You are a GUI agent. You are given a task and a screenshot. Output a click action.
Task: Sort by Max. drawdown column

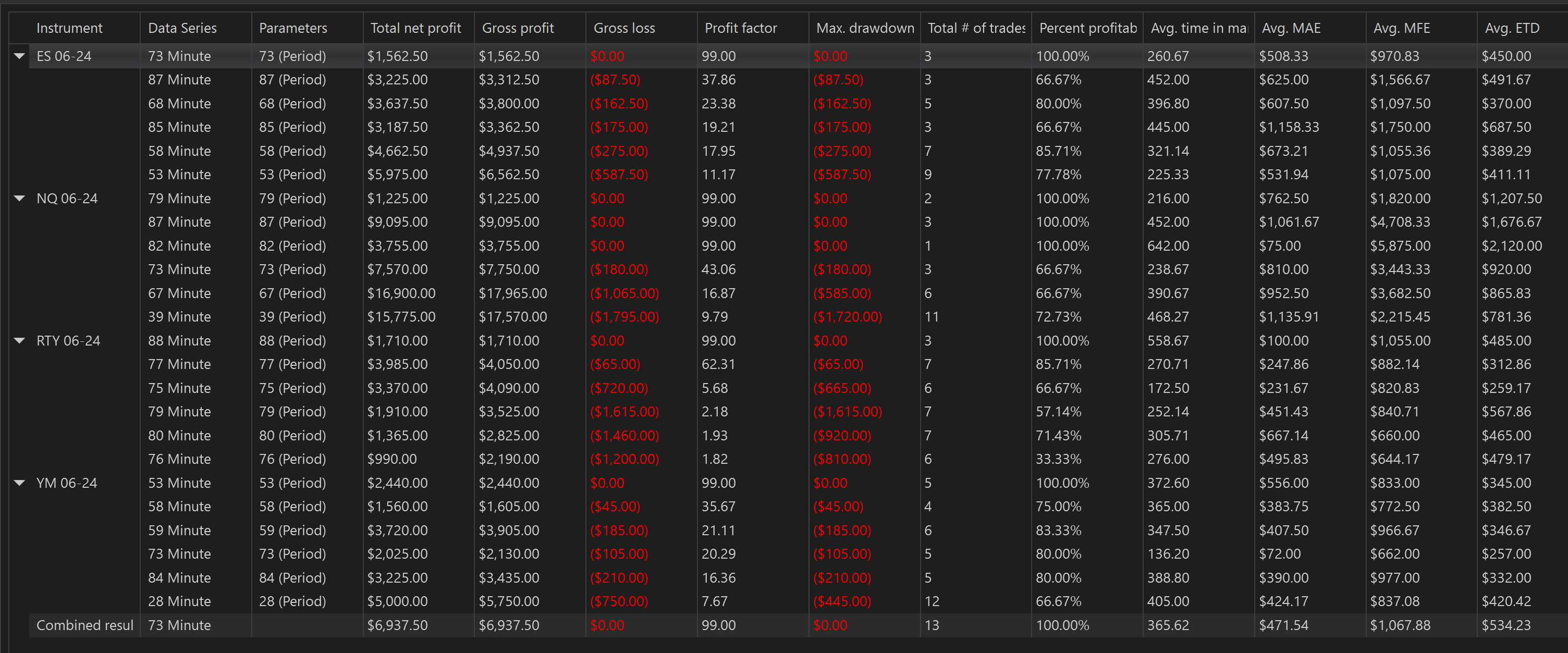click(x=864, y=28)
